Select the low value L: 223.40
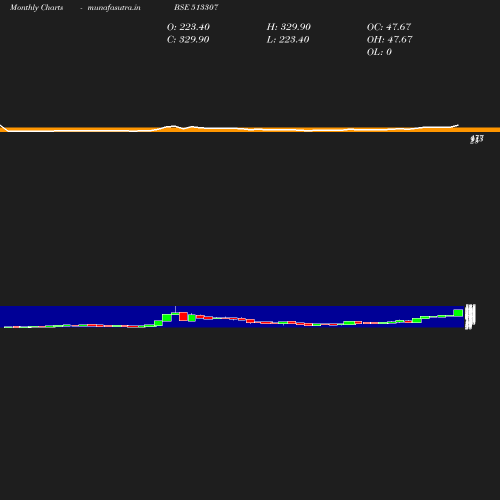The image size is (500, 500). (x=288, y=39)
